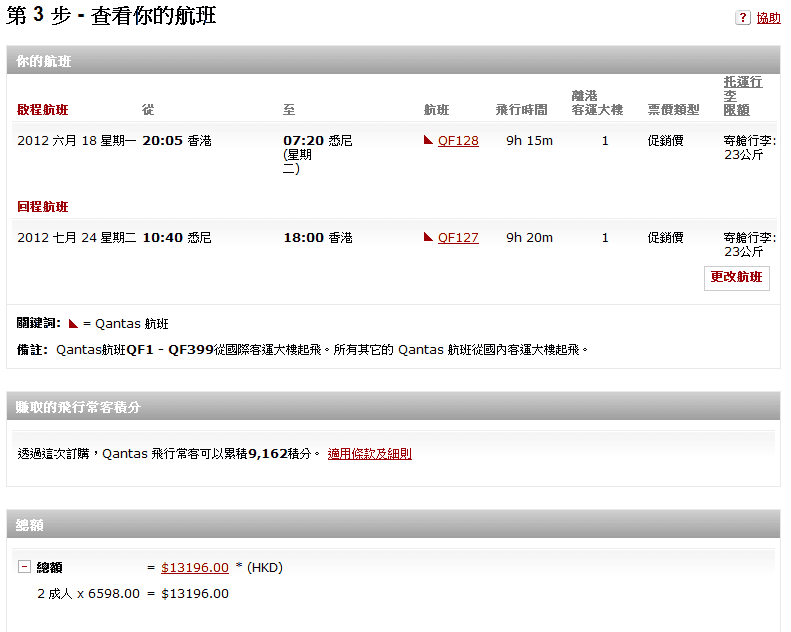This screenshot has width=791, height=632.
Task: Click the 第 3 步 page title
Action: pyautogui.click(x=111, y=17)
